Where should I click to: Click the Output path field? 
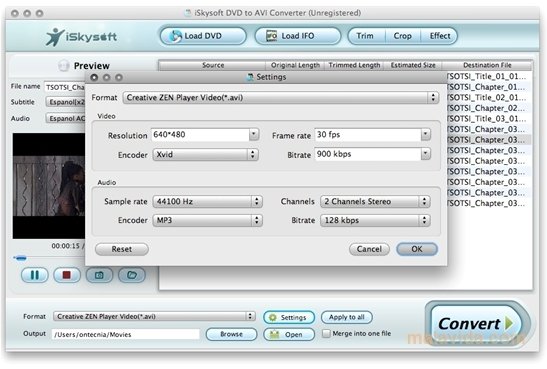[126, 334]
